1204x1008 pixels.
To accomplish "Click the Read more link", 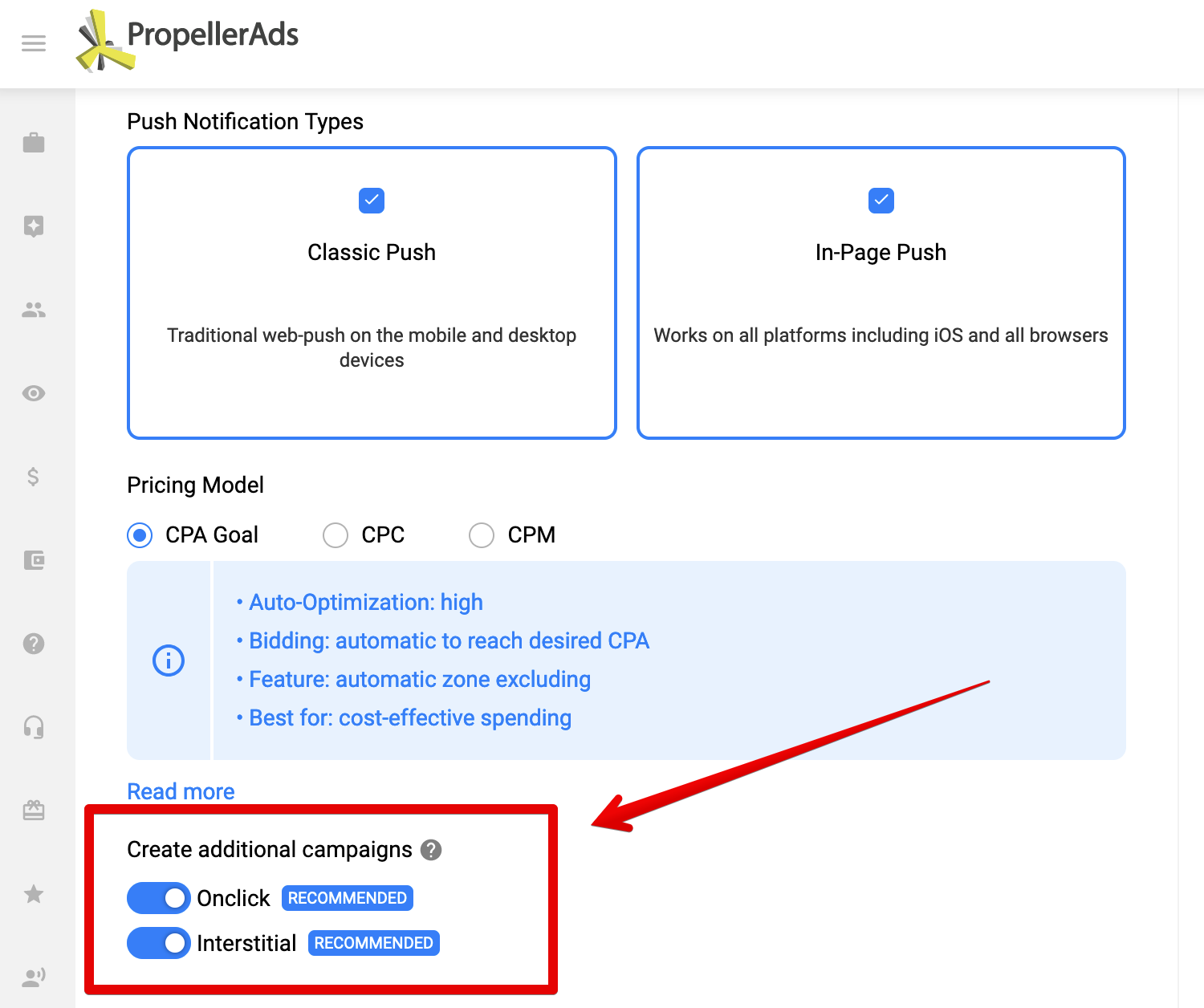I will pos(180,791).
